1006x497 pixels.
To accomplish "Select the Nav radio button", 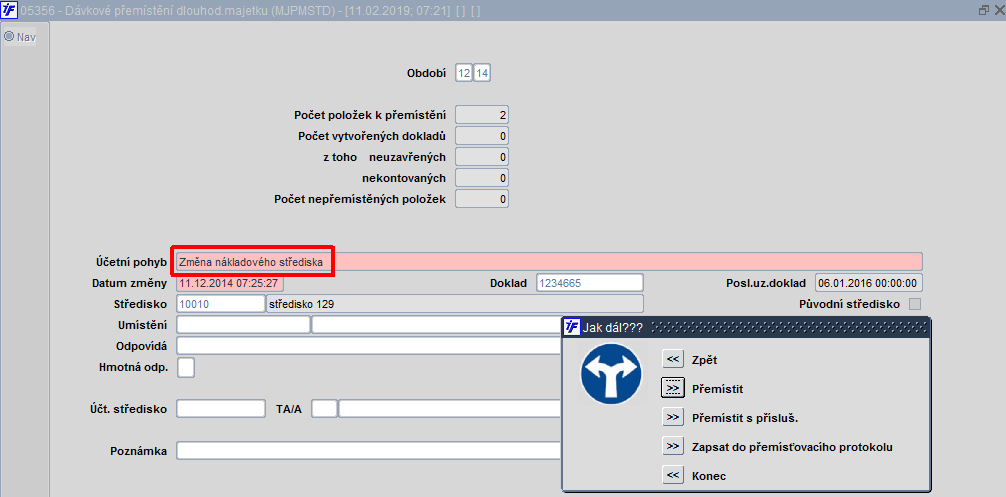I will pyautogui.click(x=9, y=37).
